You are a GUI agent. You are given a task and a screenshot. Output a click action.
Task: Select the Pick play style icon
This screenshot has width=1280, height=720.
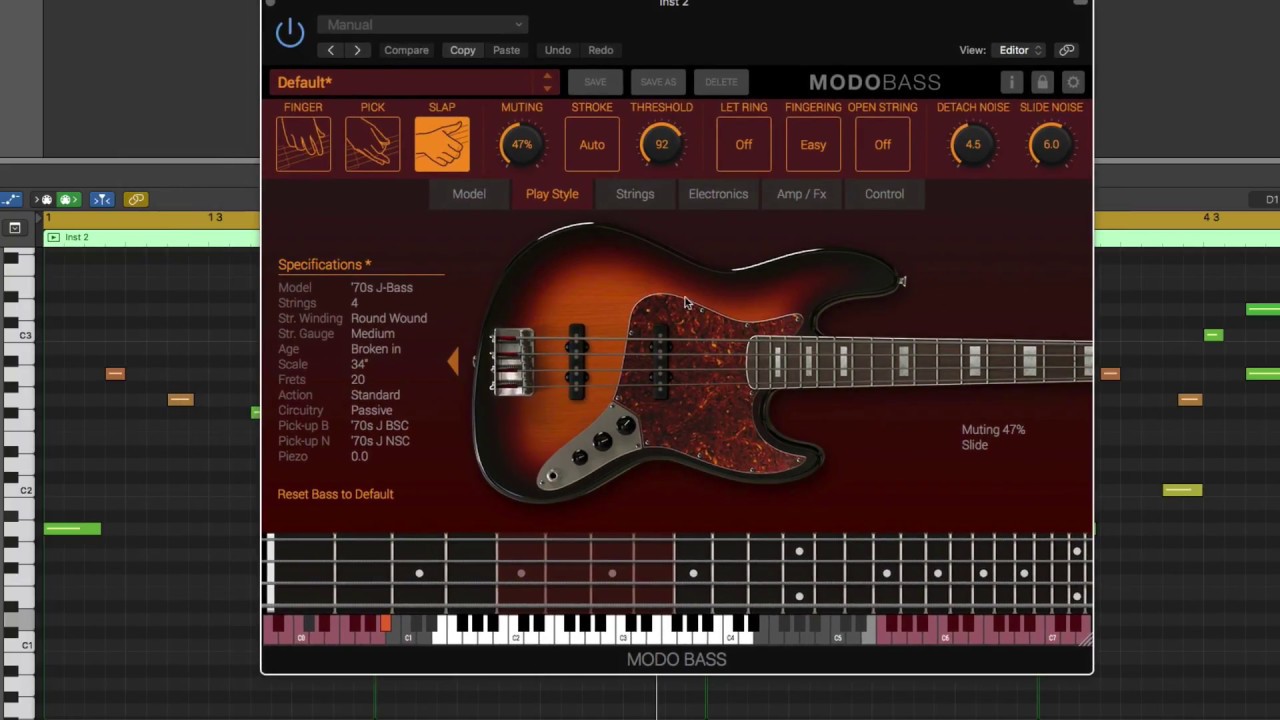pos(372,144)
